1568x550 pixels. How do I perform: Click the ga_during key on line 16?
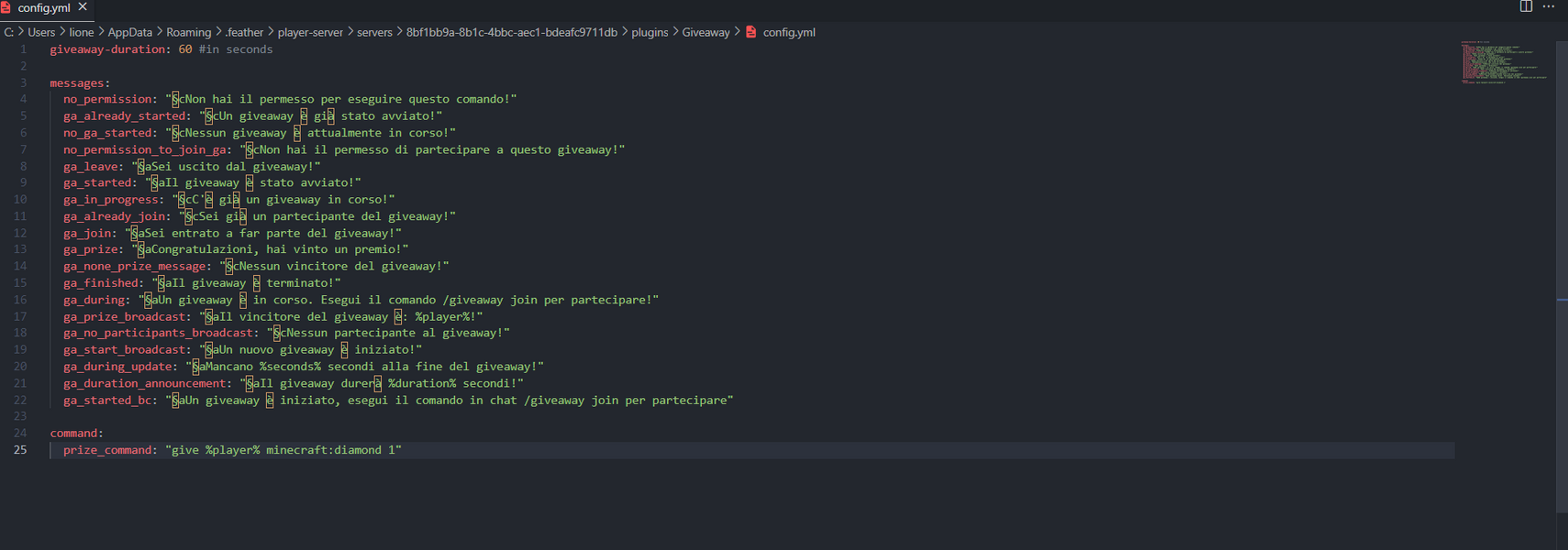click(94, 300)
